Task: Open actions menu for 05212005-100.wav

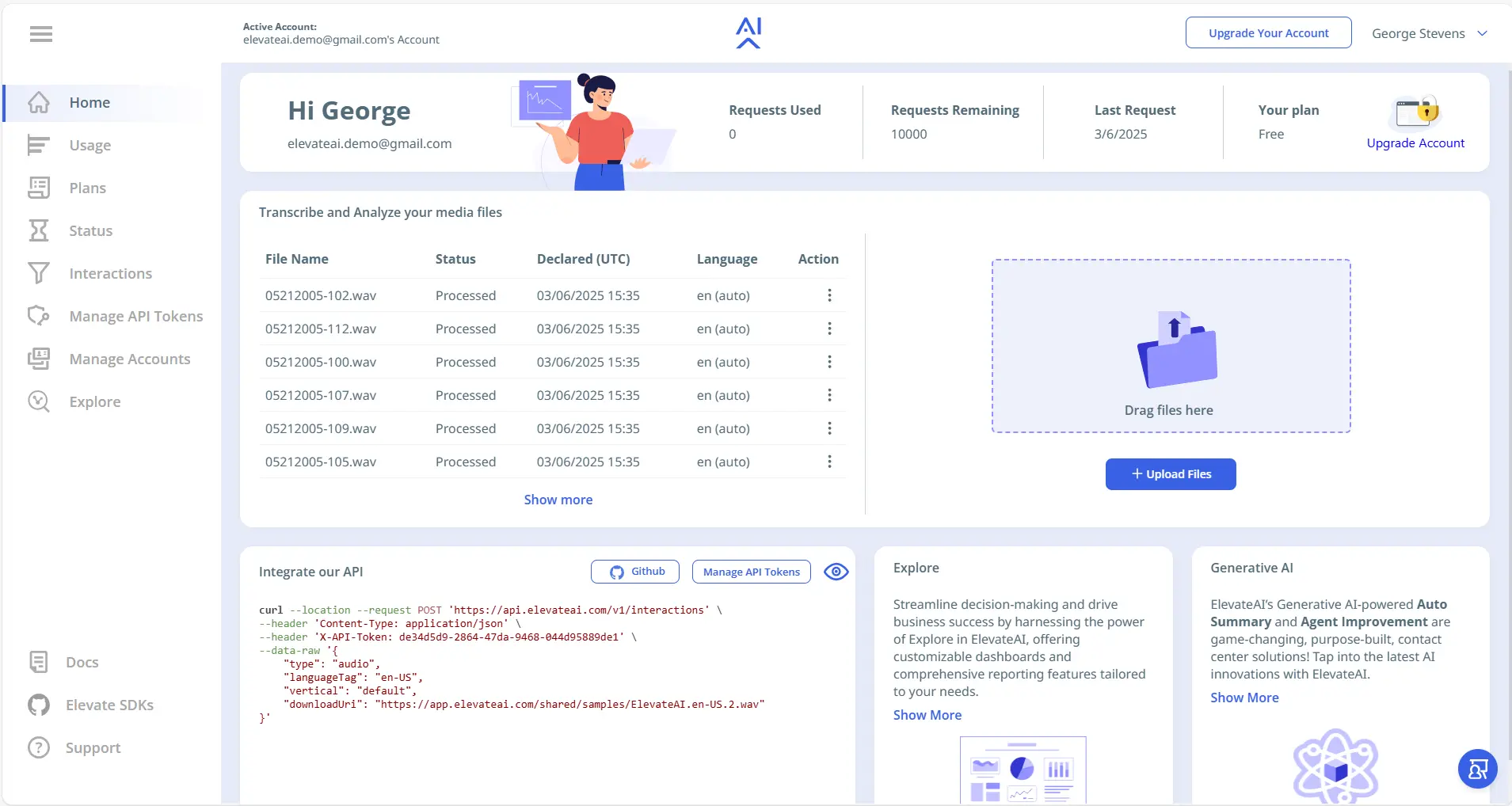Action: (829, 362)
